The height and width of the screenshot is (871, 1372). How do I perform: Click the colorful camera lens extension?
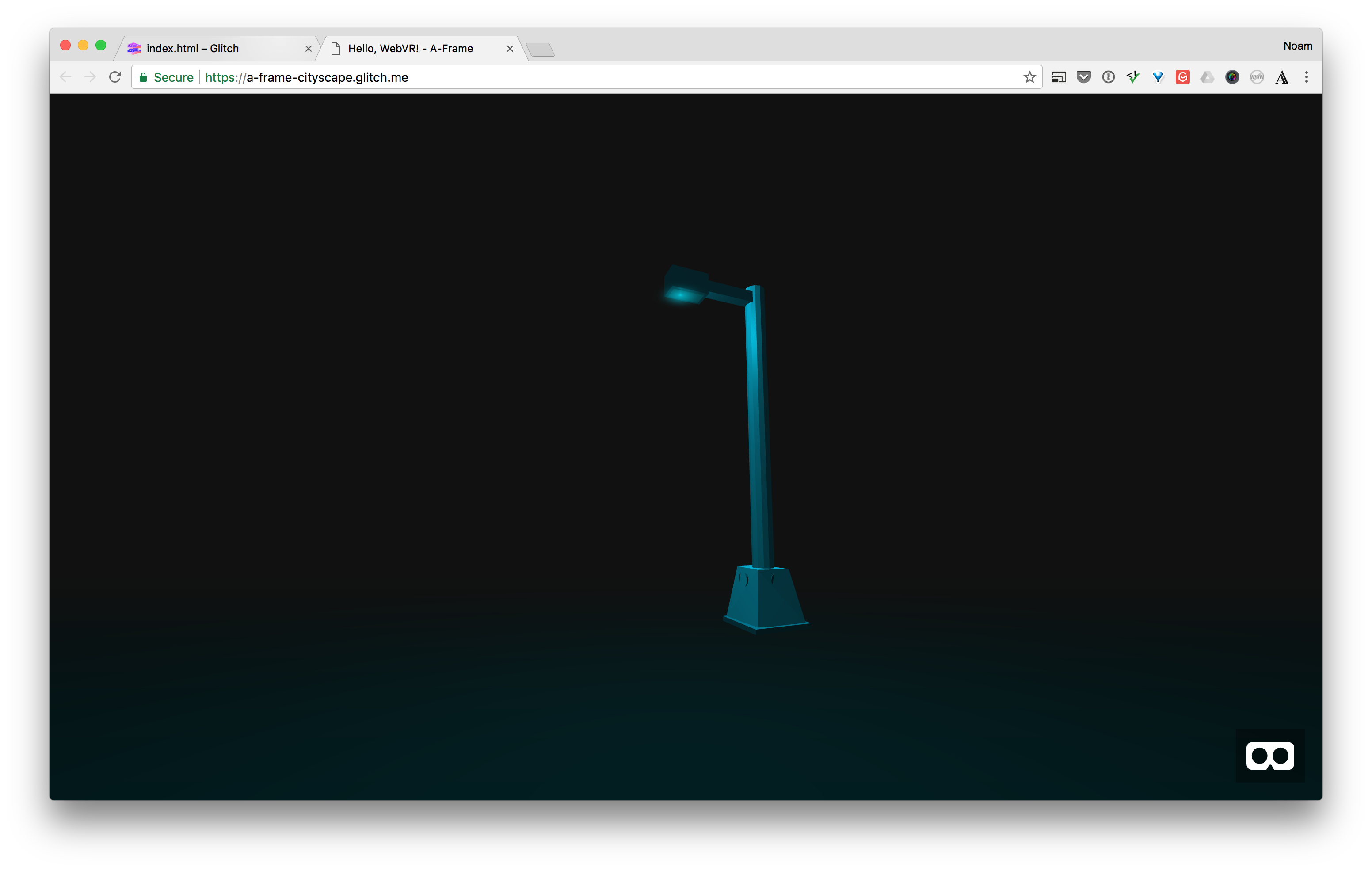coord(1232,77)
